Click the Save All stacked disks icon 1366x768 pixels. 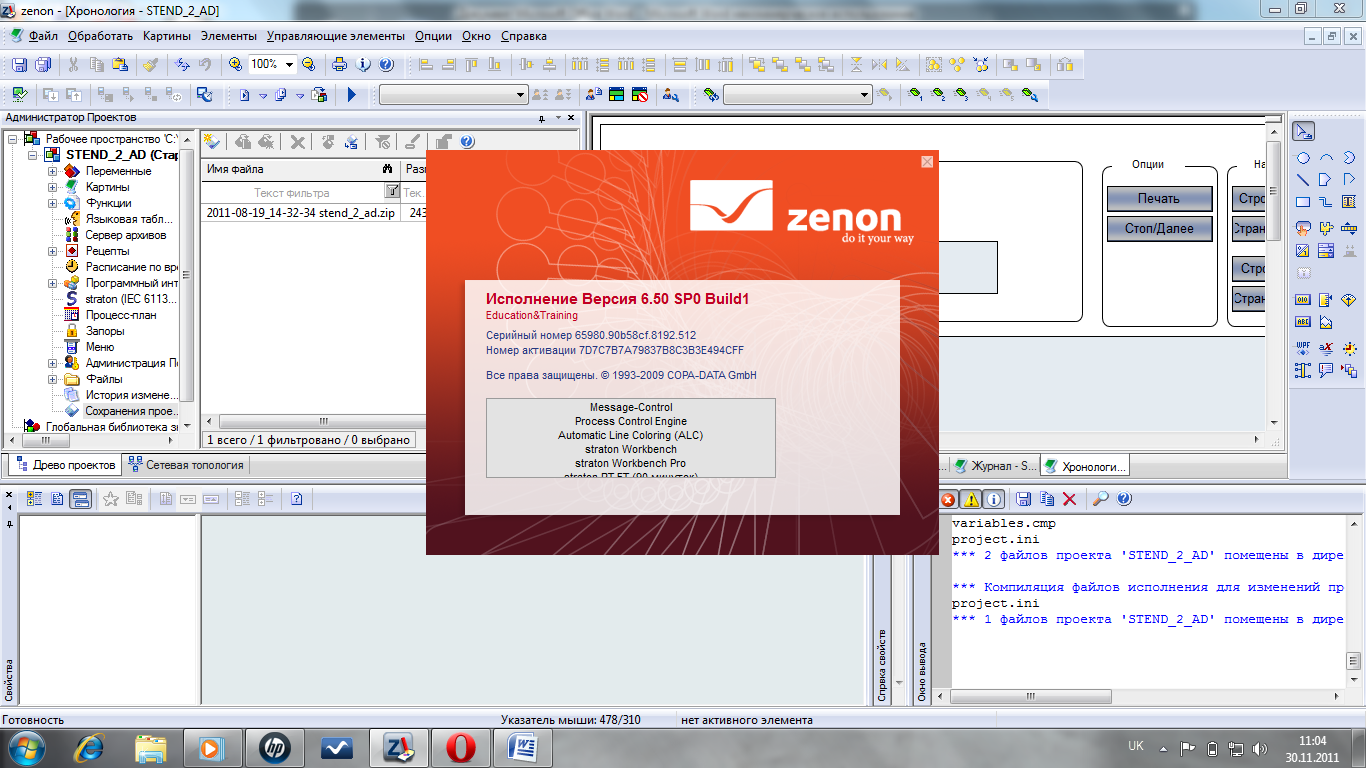tap(43, 64)
